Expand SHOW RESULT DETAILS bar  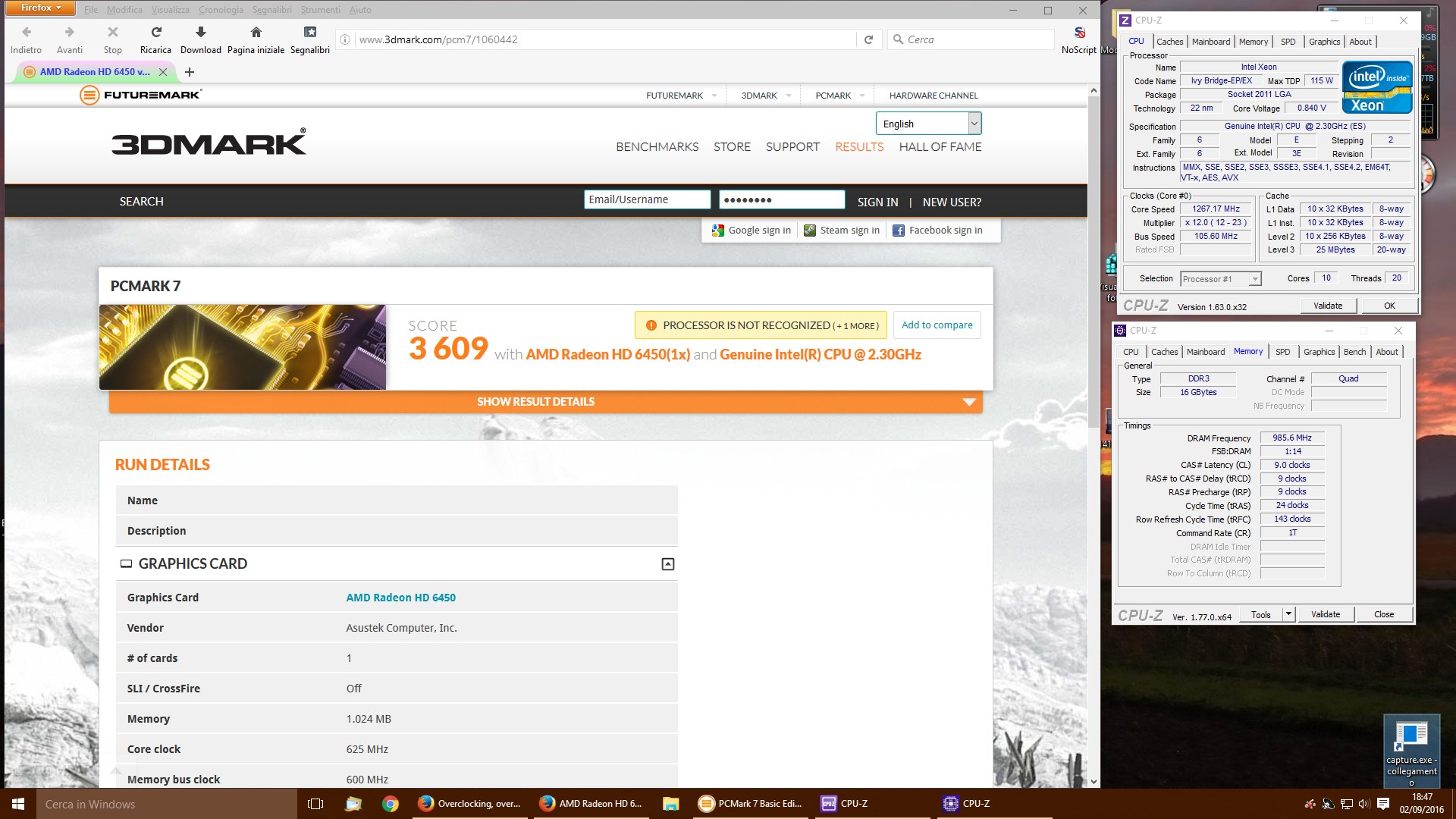(546, 402)
